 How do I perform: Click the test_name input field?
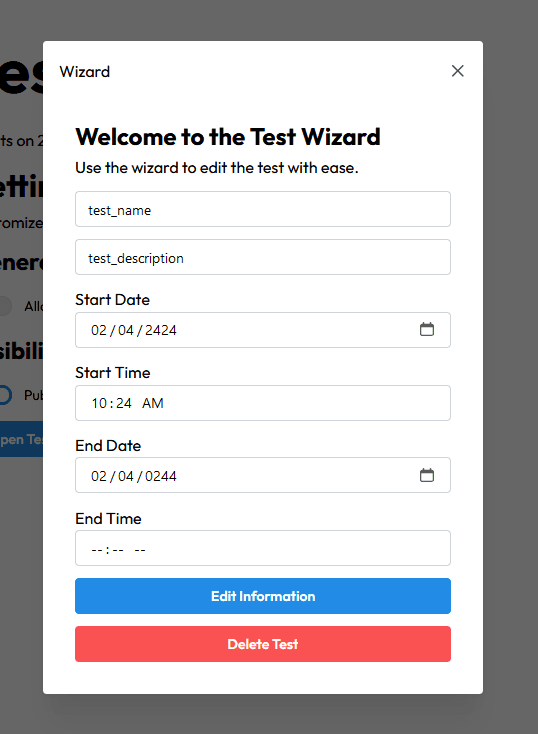263,209
